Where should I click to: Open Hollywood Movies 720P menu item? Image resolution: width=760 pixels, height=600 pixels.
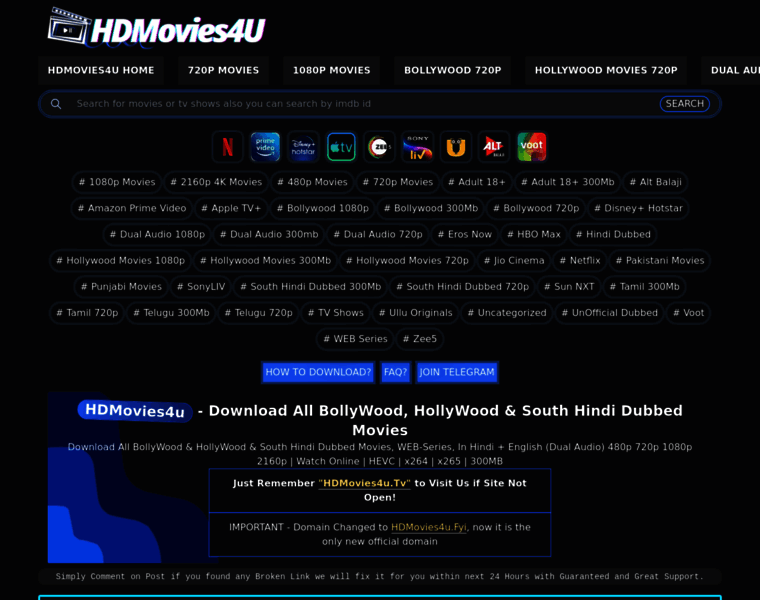pyautogui.click(x=606, y=70)
